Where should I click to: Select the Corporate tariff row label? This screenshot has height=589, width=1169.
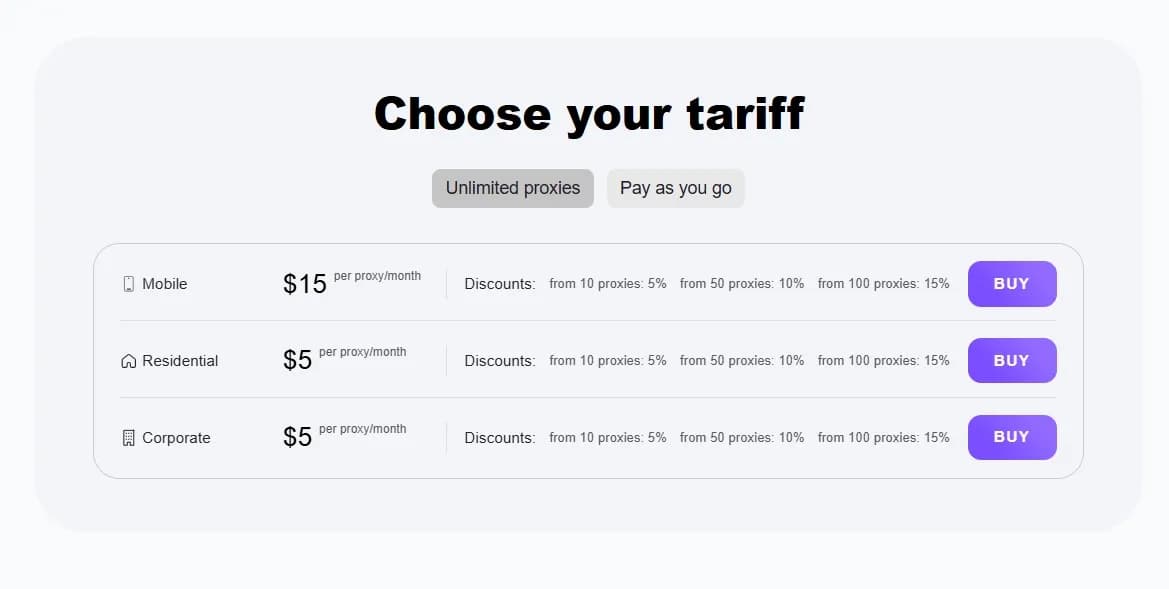[x=176, y=438]
